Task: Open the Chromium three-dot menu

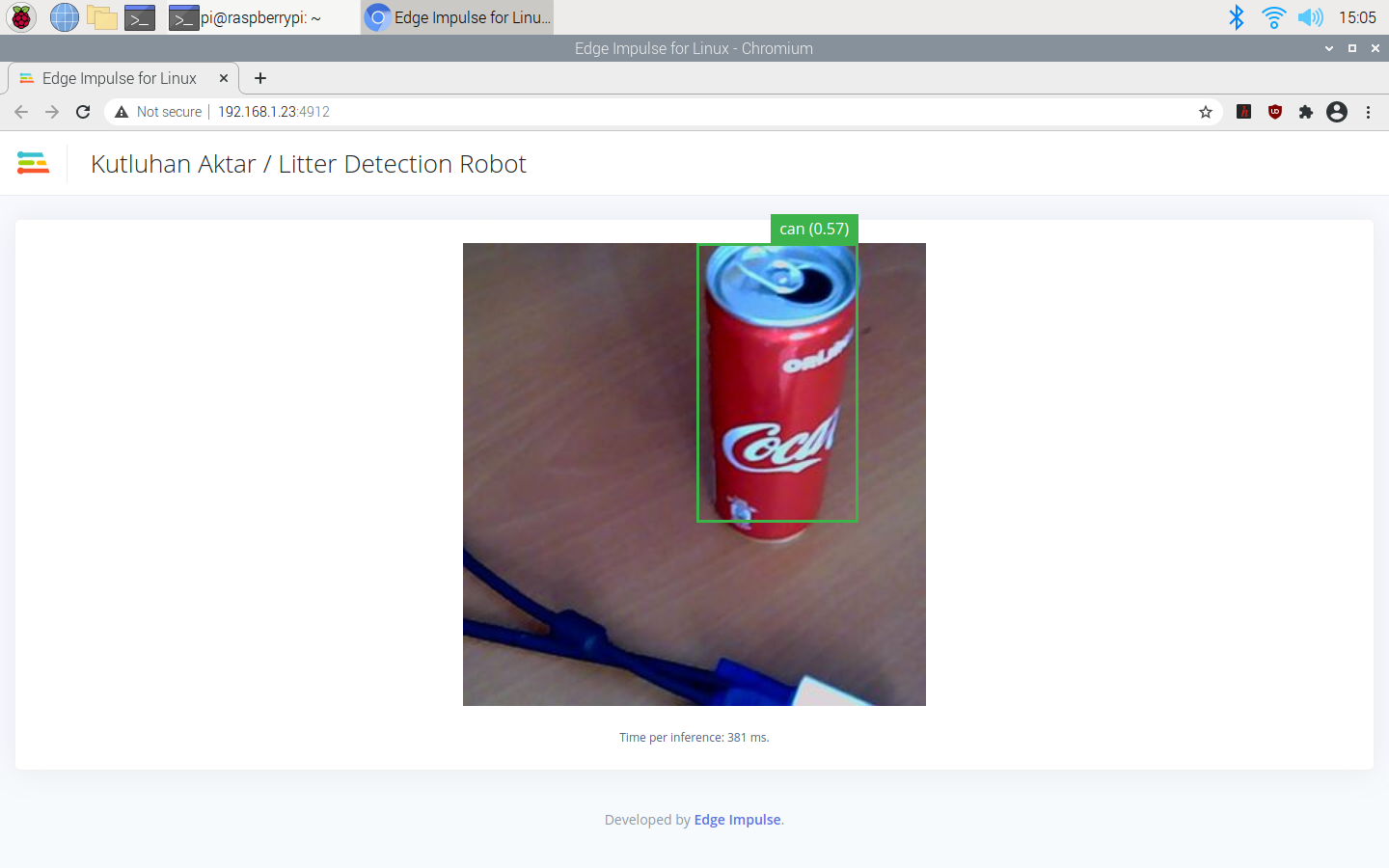Action: (x=1368, y=112)
